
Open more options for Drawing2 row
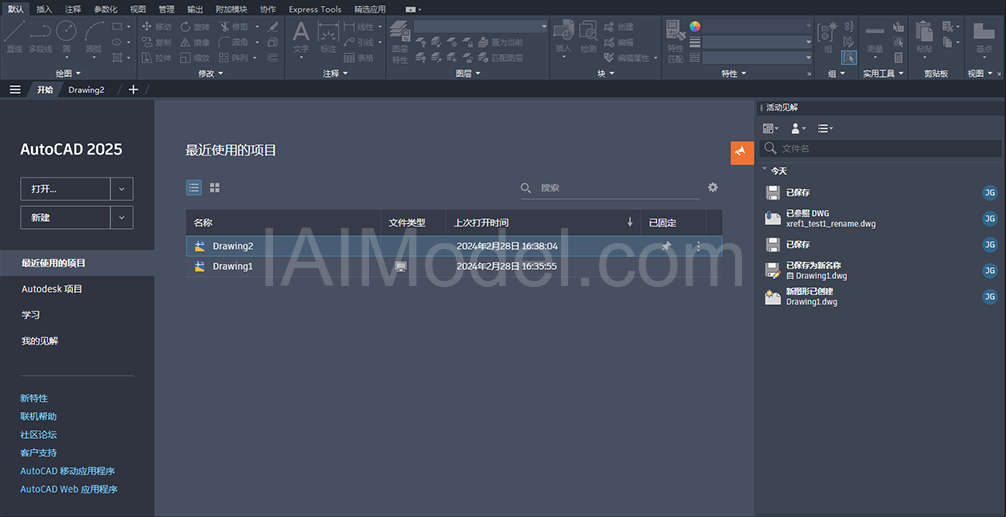(x=698, y=246)
